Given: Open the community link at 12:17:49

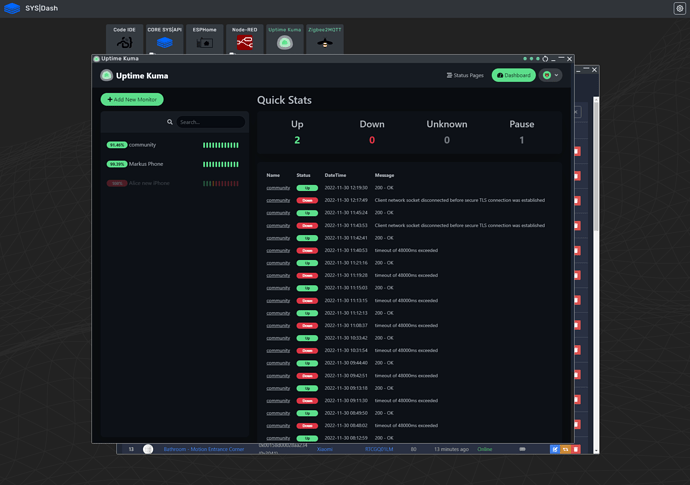Looking at the screenshot, I should tap(278, 200).
